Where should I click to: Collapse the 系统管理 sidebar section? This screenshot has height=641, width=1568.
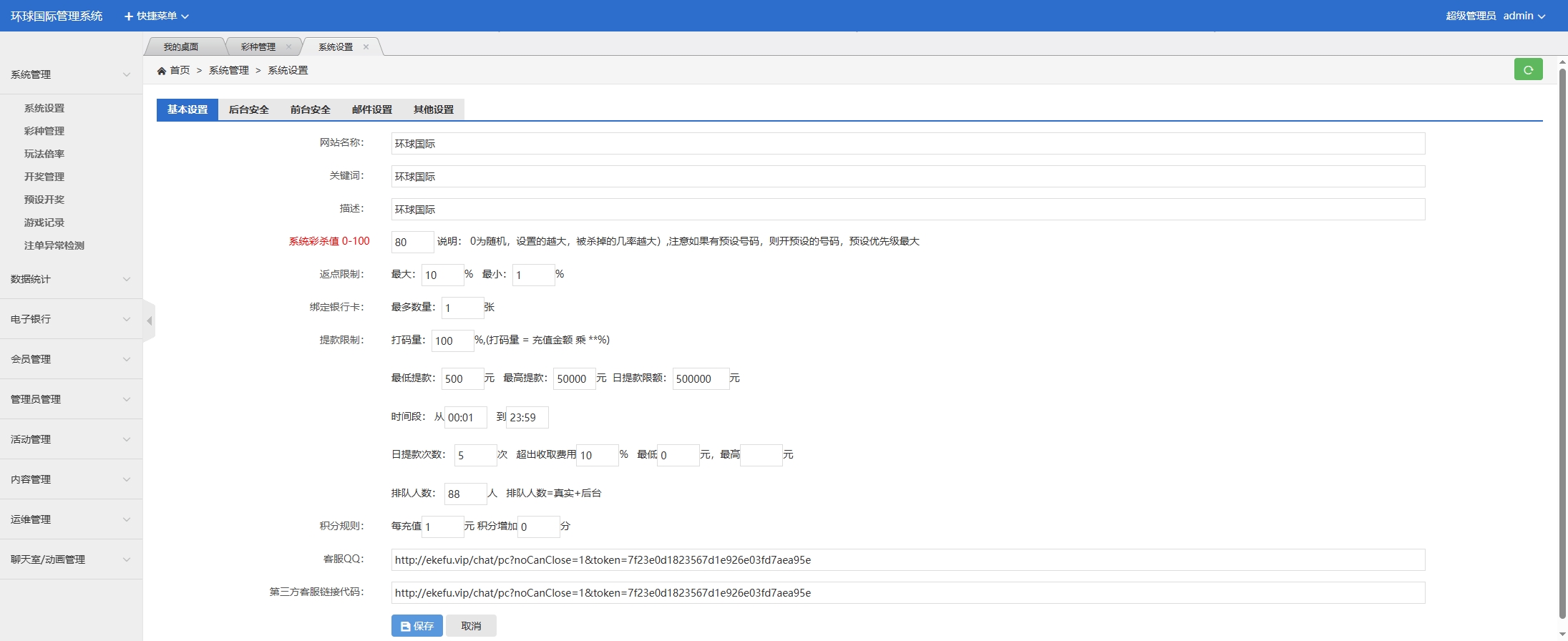coord(70,74)
